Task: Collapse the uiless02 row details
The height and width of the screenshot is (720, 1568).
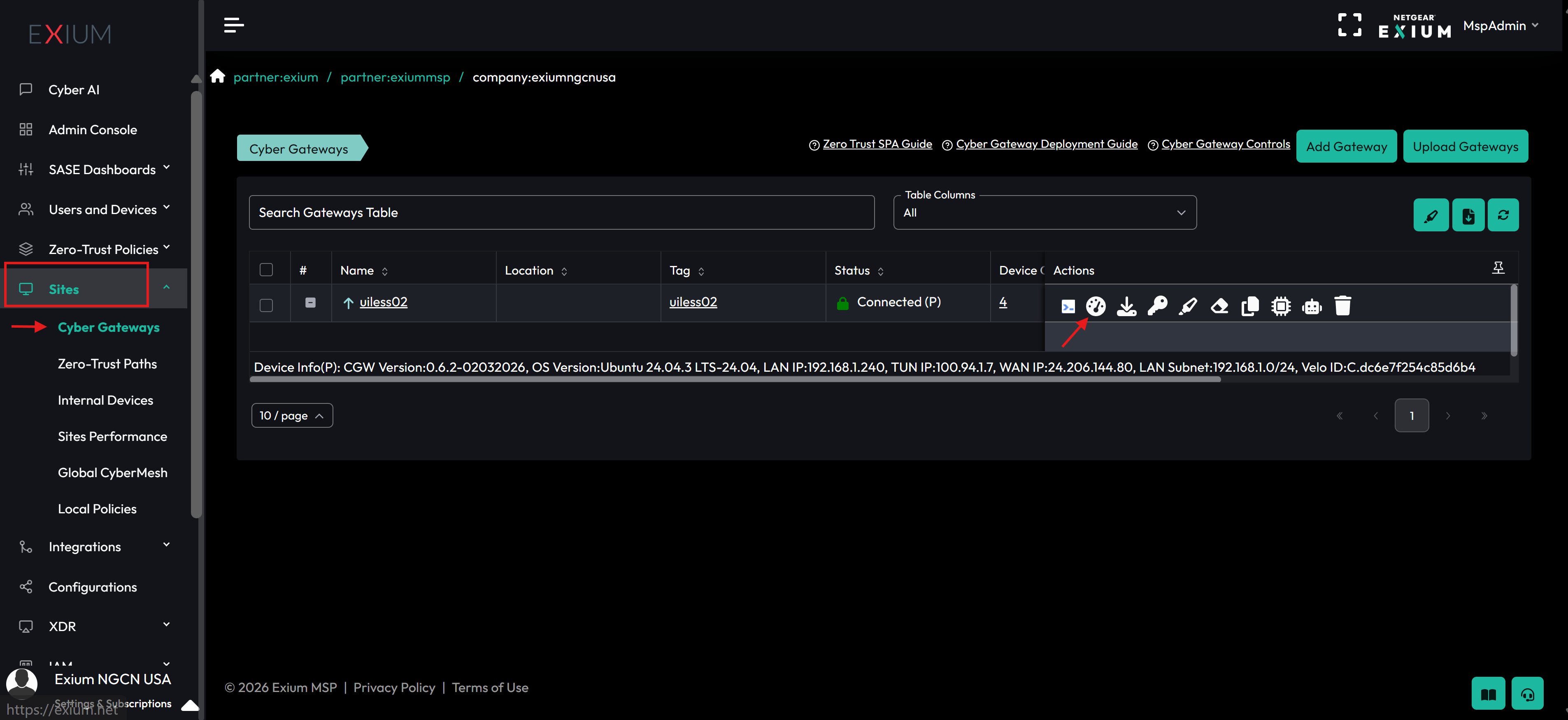Action: point(310,303)
